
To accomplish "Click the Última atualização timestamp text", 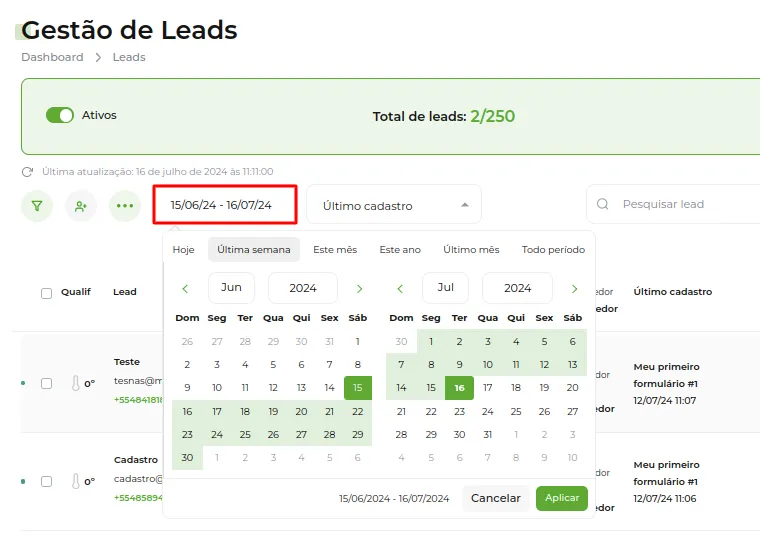I will [158, 172].
